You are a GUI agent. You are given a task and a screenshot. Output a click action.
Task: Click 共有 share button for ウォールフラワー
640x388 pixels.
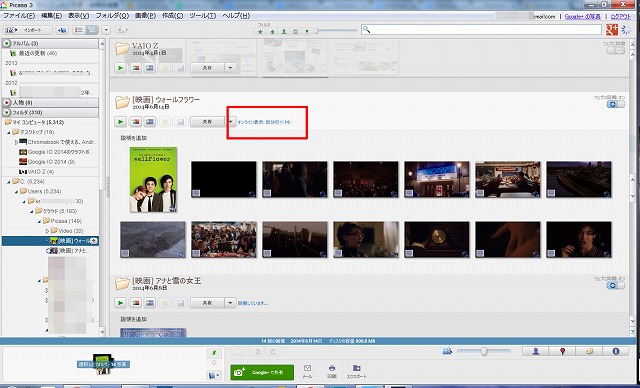(207, 122)
